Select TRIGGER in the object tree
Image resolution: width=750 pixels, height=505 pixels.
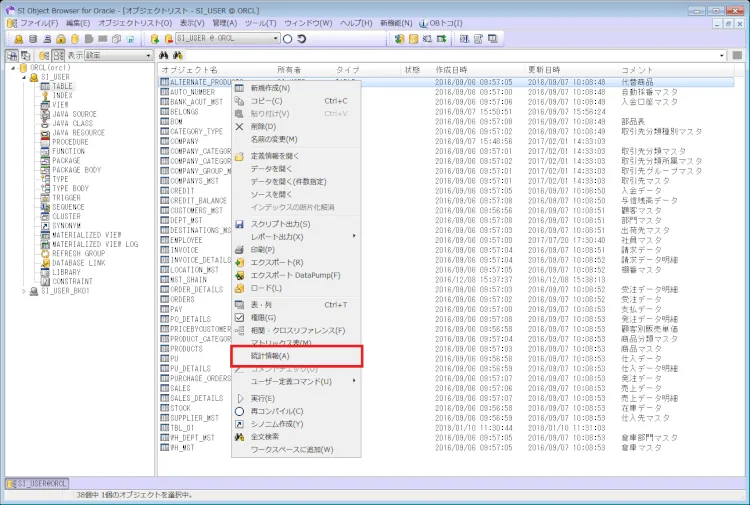(x=66, y=198)
